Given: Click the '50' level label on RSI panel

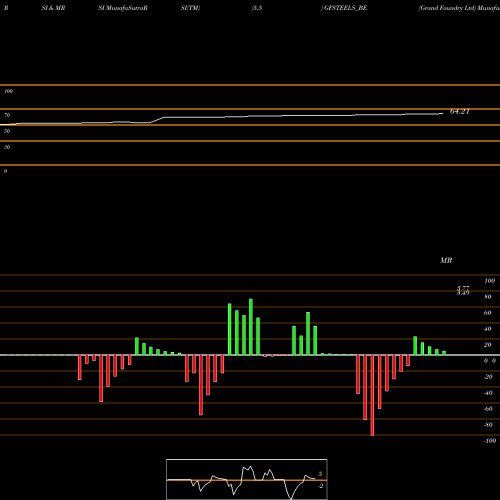Looking at the screenshot, I should [x=7, y=131].
